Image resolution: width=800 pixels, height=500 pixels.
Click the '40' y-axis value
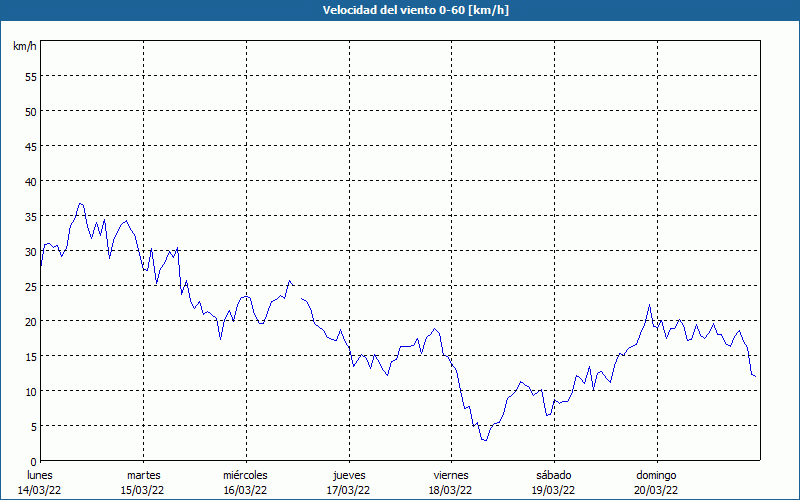point(31,182)
